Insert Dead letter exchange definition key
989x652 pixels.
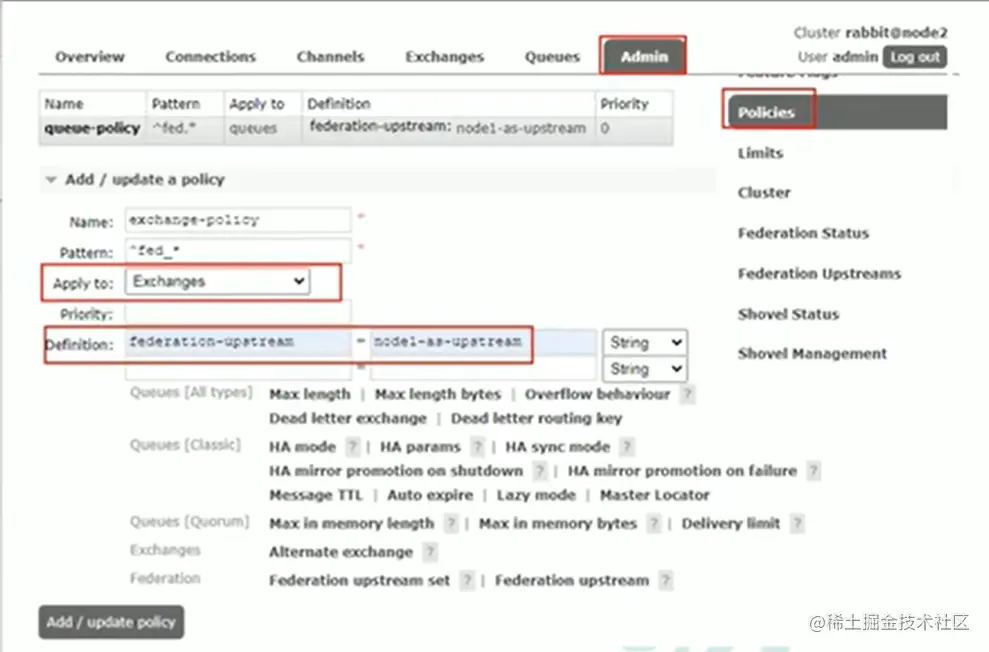[348, 419]
